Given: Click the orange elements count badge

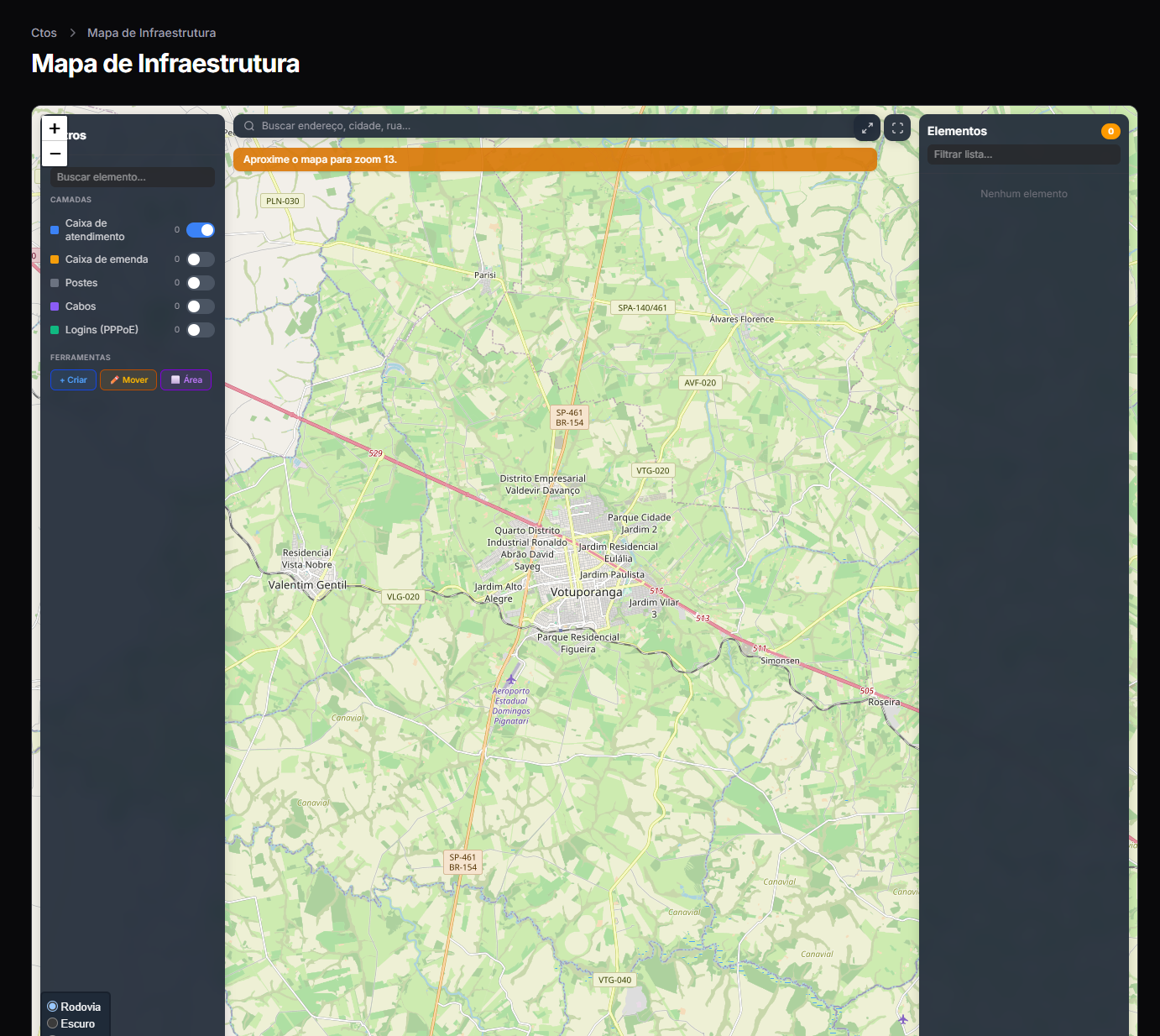Looking at the screenshot, I should 1110,131.
